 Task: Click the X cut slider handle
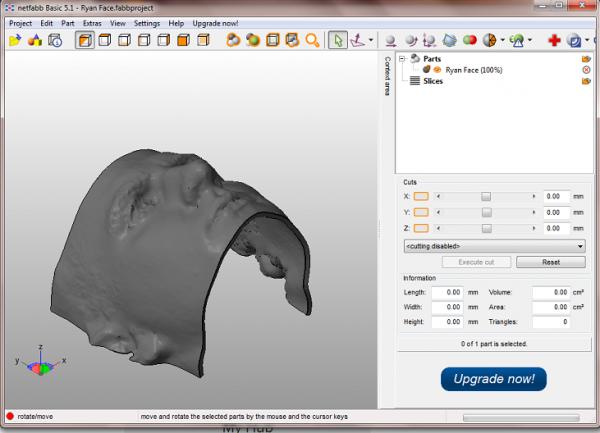point(486,196)
